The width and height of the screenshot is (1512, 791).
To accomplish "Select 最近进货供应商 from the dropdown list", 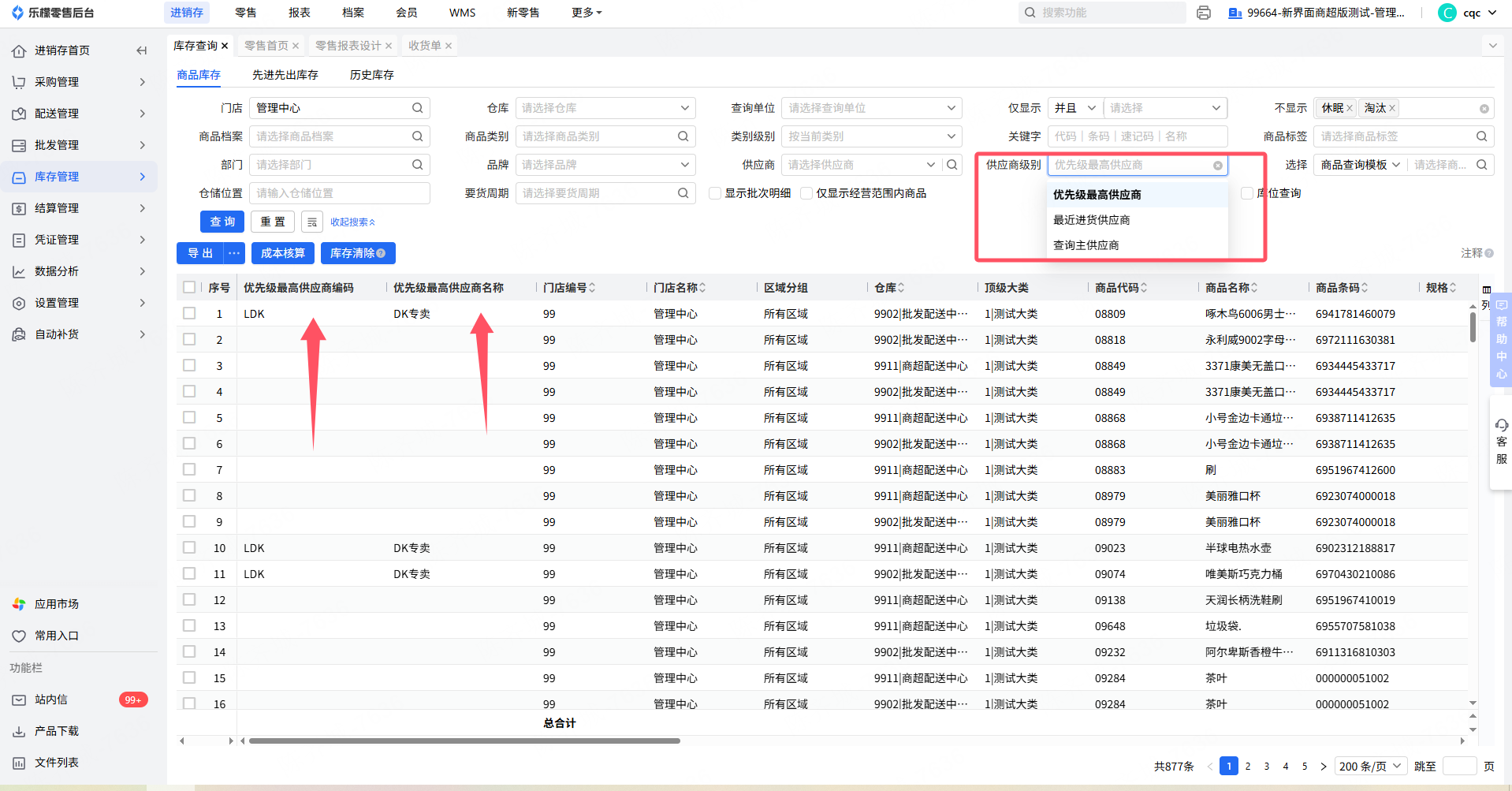I will [x=1138, y=220].
